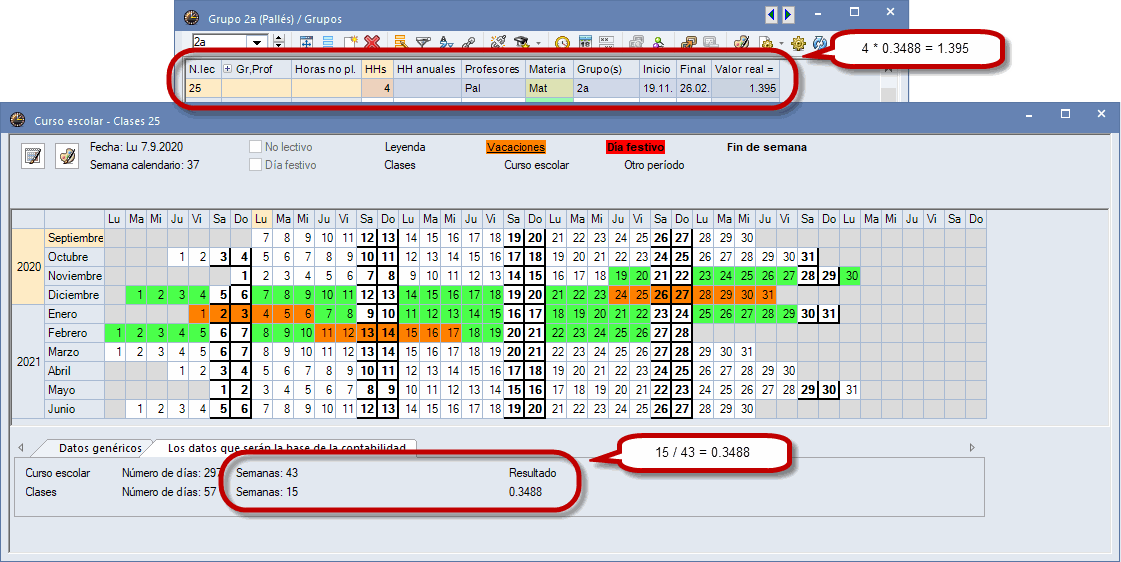Viewport: 1121px width, 562px height.
Task: Toggle the Día festivo checkbox
Action: click(255, 164)
